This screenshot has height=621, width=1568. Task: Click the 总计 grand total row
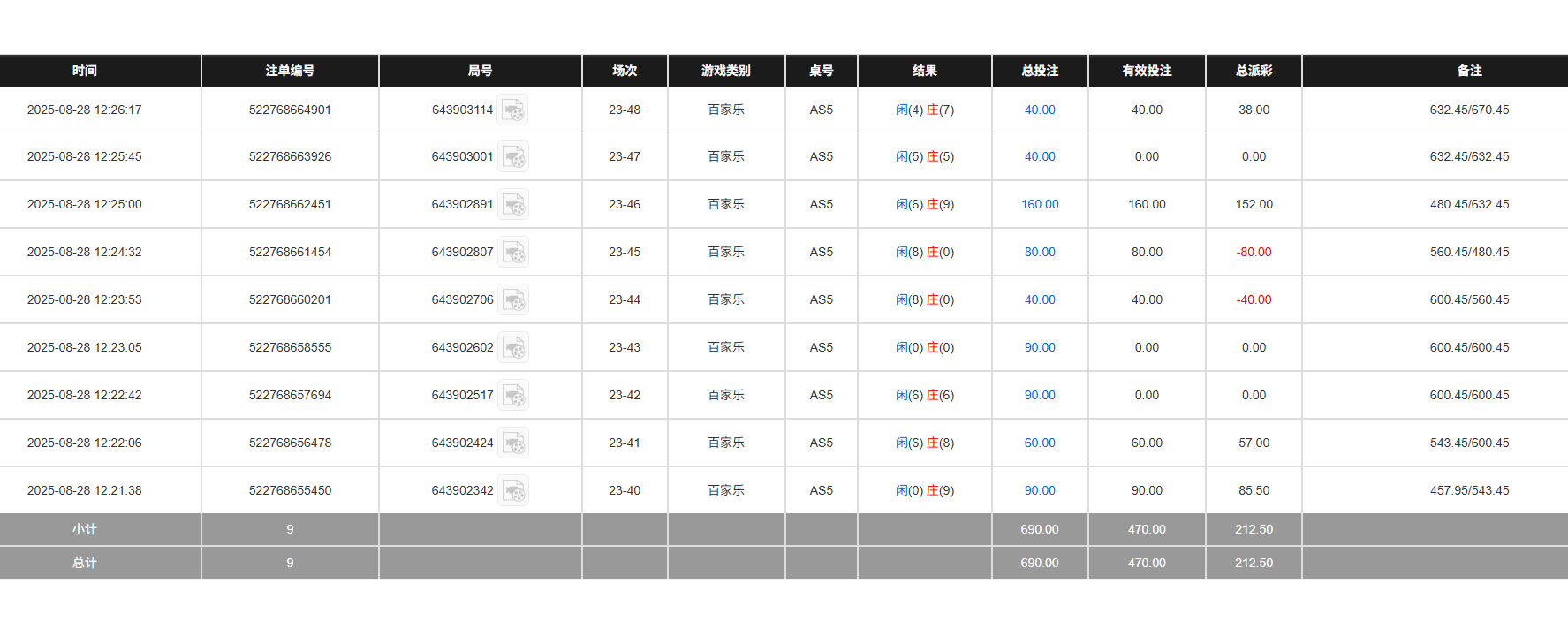click(x=85, y=563)
